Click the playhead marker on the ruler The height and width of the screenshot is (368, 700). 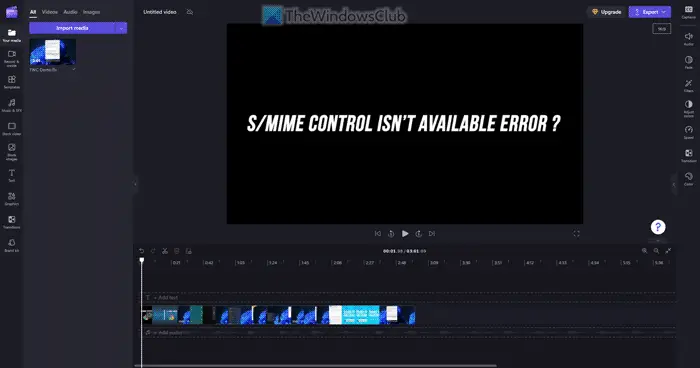point(142,260)
